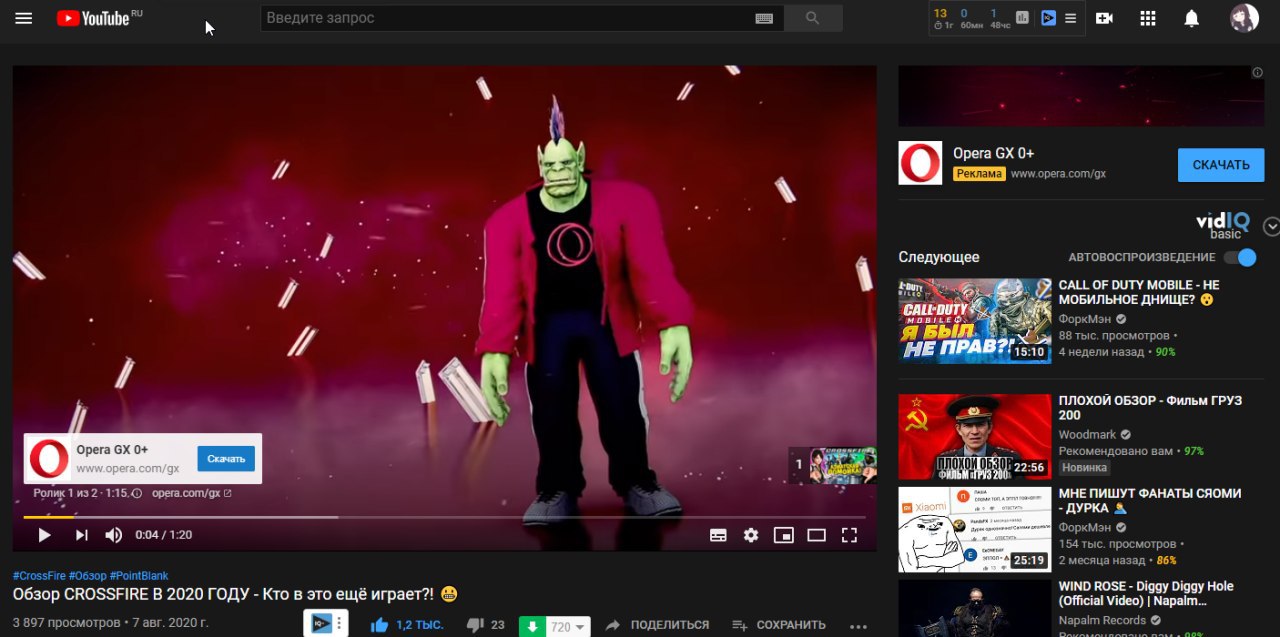Click the Скачать button on the overlay ad

tap(226, 459)
